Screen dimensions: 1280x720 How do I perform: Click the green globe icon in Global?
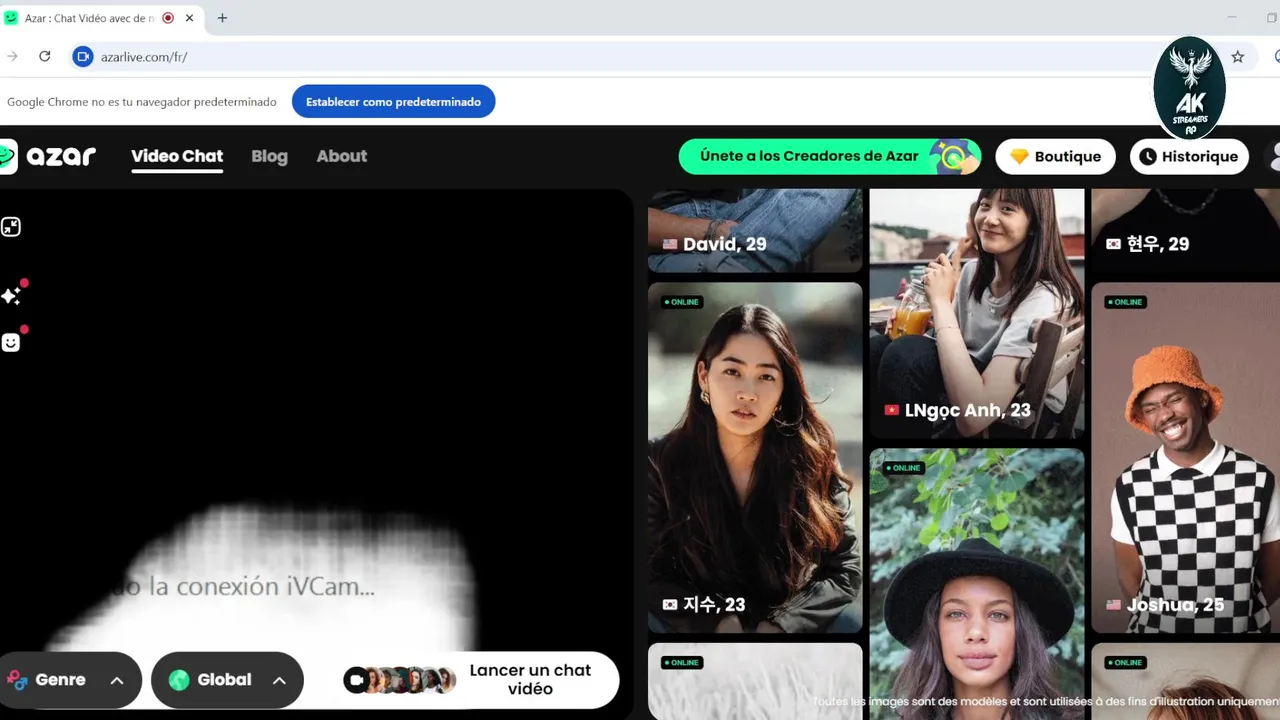[x=179, y=680]
